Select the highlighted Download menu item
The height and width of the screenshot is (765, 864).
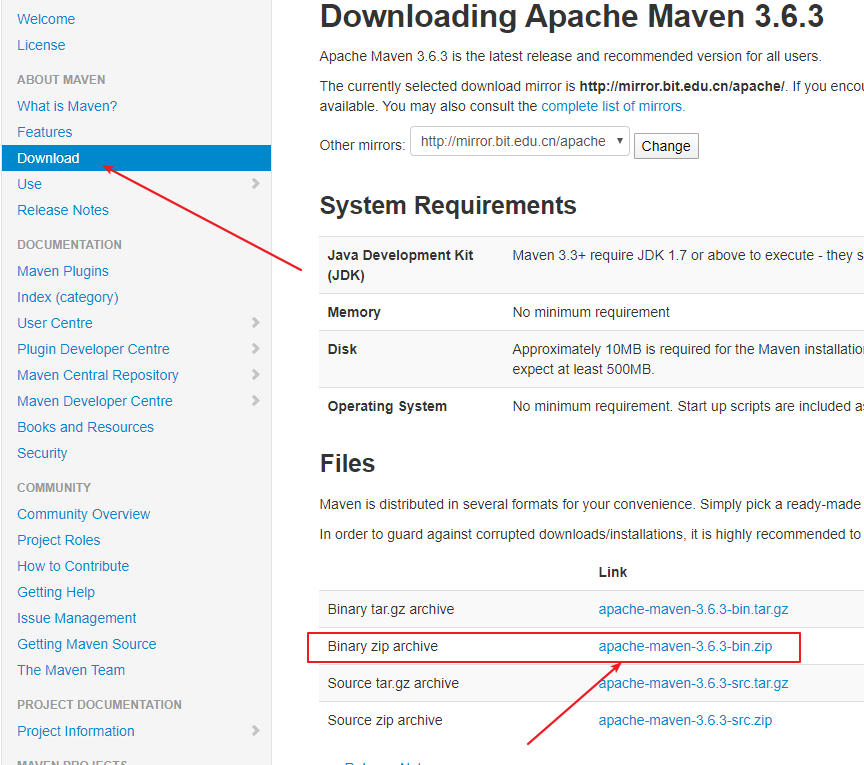136,158
